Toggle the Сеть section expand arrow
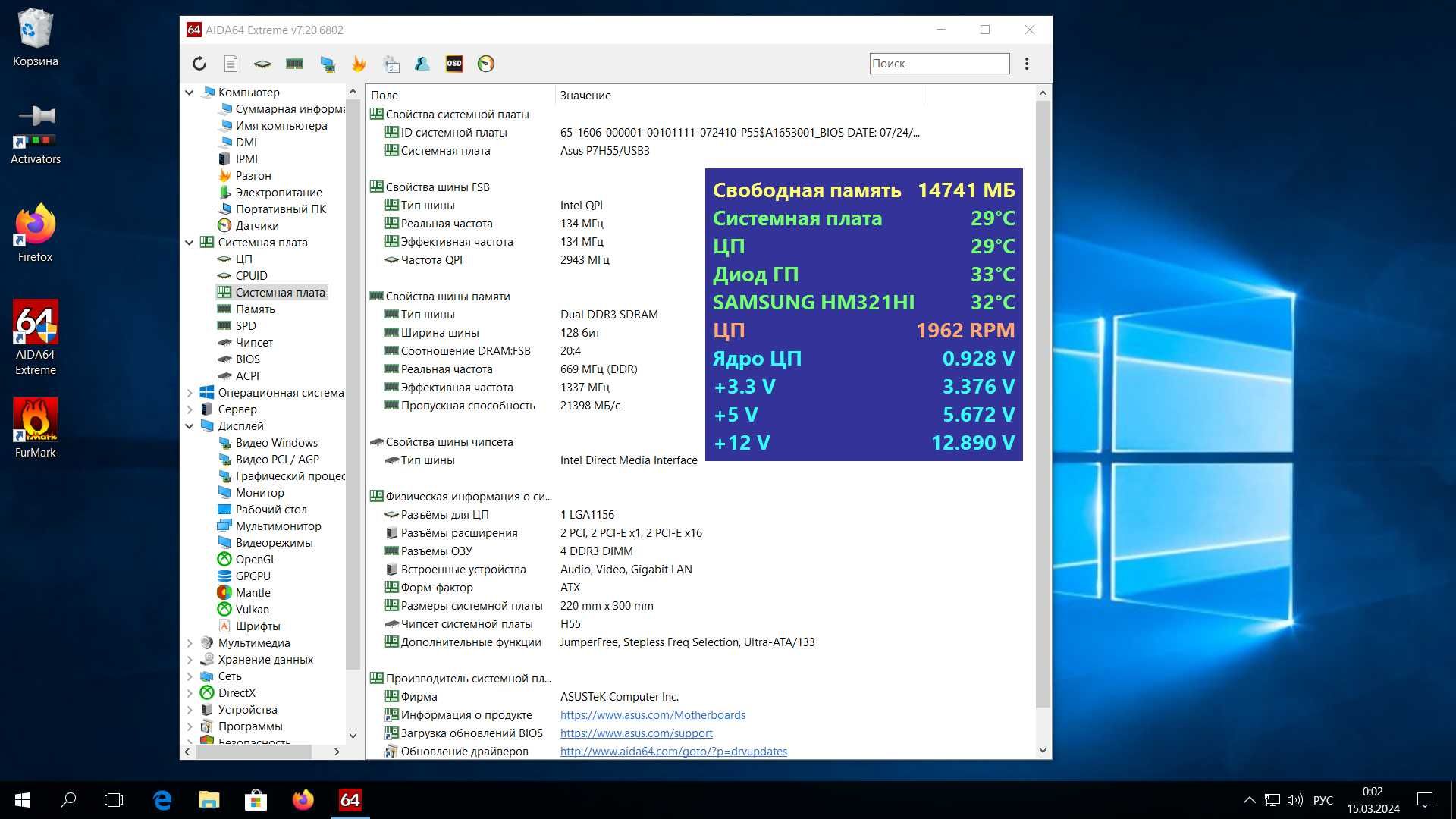Image resolution: width=1456 pixels, height=819 pixels. point(190,675)
